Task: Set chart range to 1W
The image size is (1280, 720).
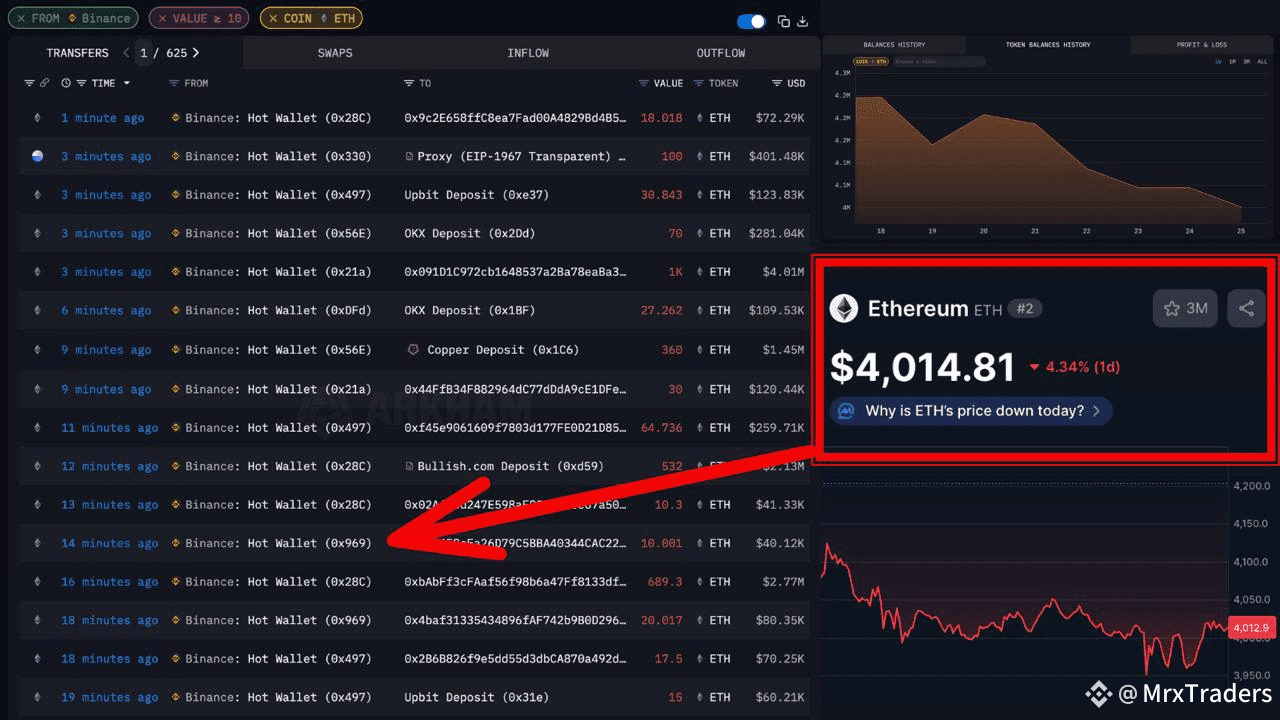Action: coord(1218,62)
